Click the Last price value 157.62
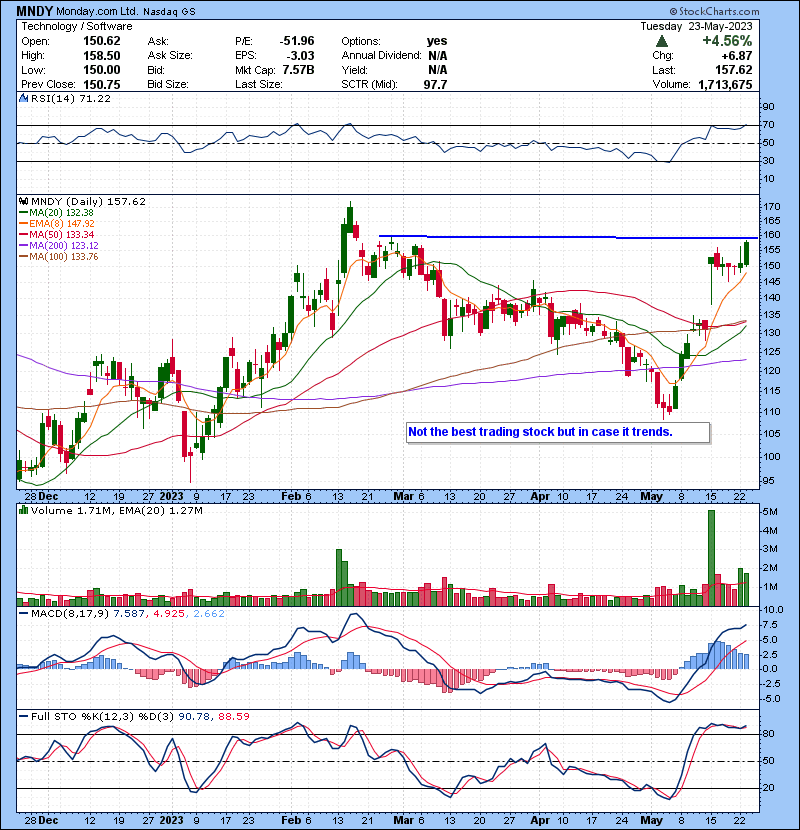 733,70
